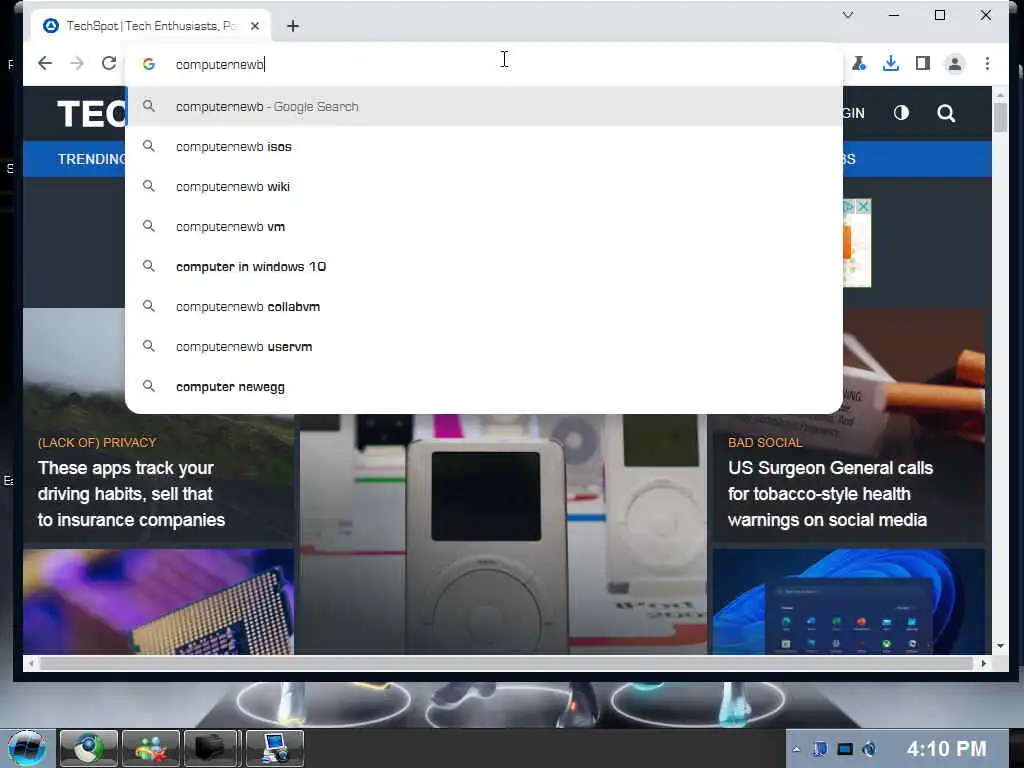Reload the page with the refresh icon
The width and height of the screenshot is (1024, 768).
pos(109,63)
